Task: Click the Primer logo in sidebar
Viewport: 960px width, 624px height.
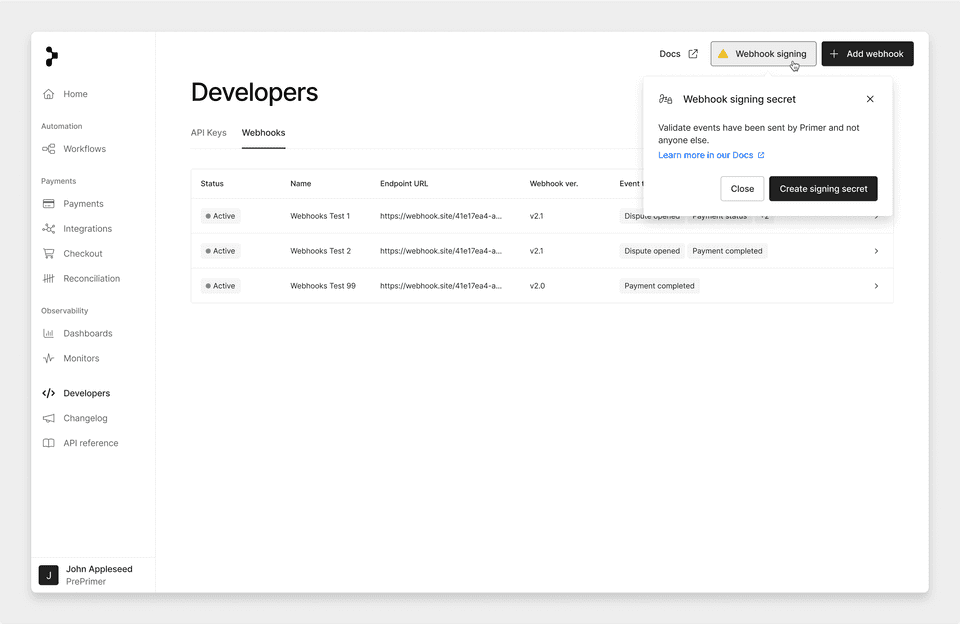Action: click(51, 56)
